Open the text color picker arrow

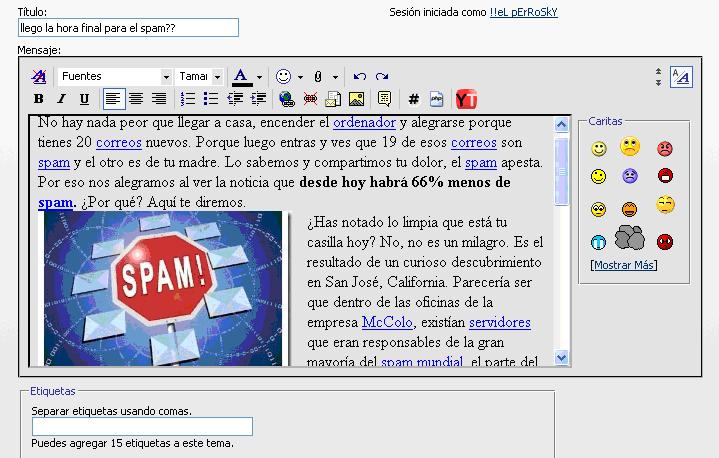coord(259,77)
